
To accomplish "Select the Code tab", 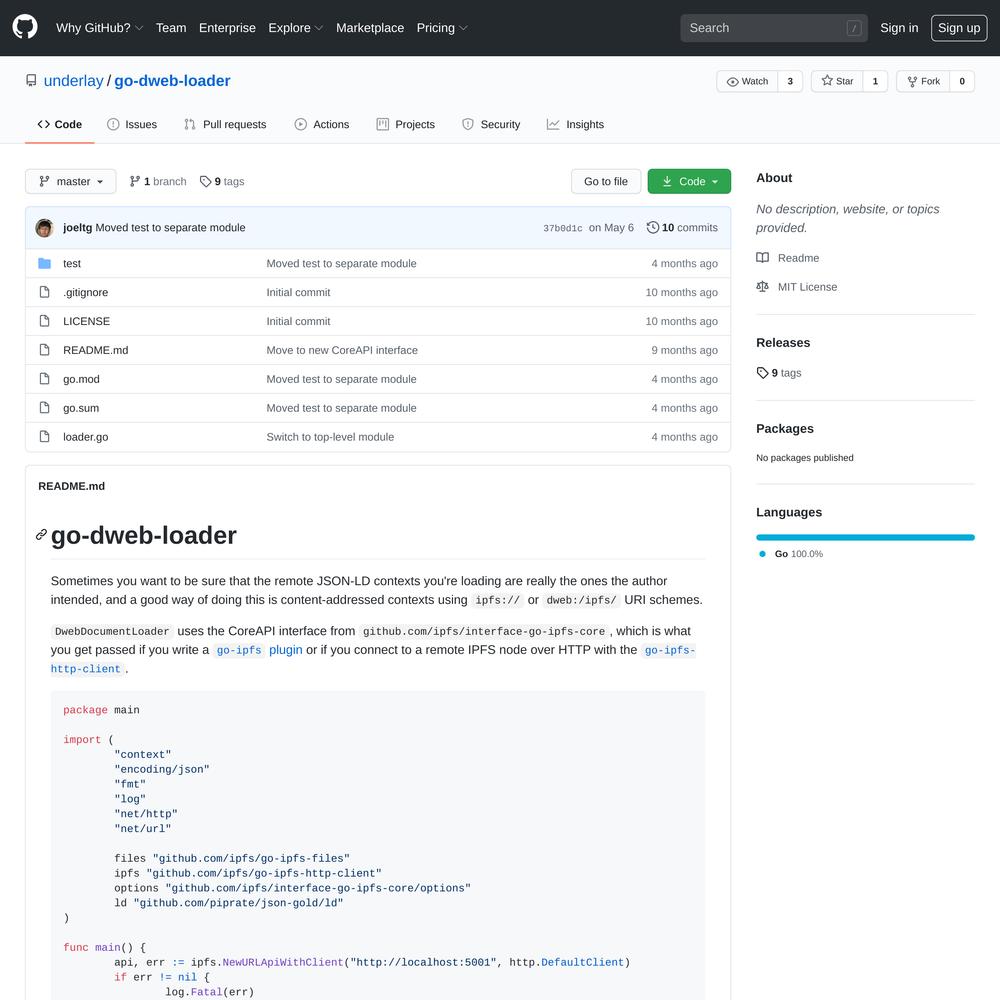I will [x=60, y=124].
